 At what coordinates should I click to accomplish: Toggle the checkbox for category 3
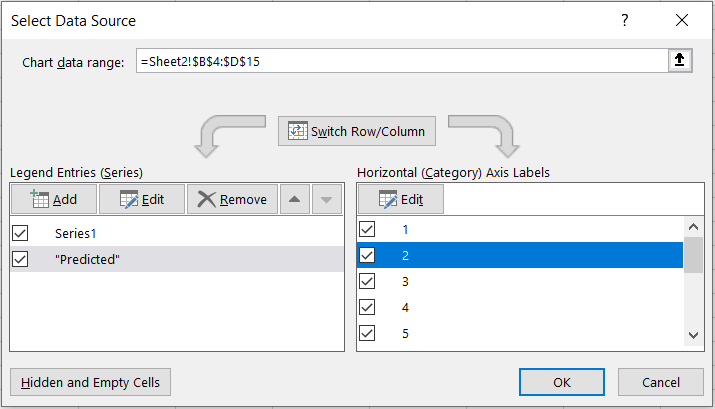click(x=367, y=281)
